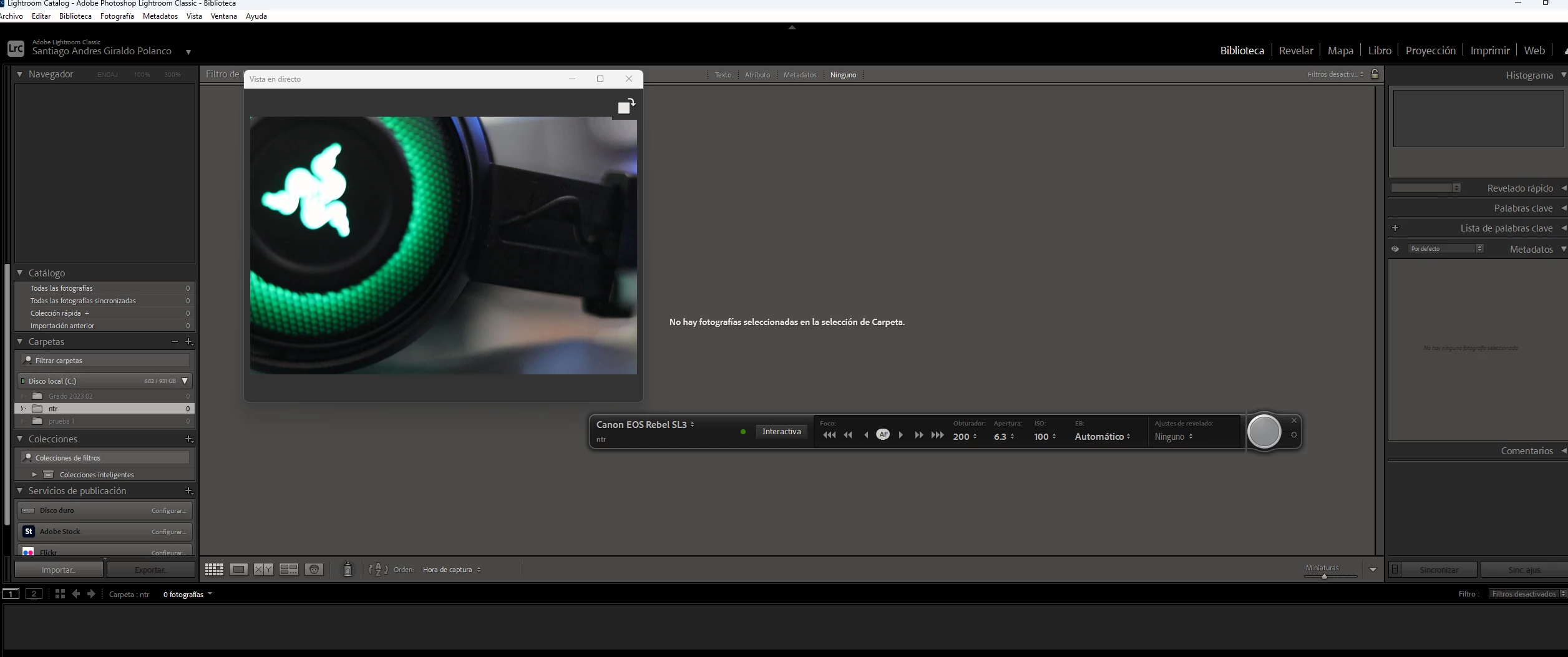Remove selected folder with minus icon
The height and width of the screenshot is (657, 1568).
tap(175, 341)
